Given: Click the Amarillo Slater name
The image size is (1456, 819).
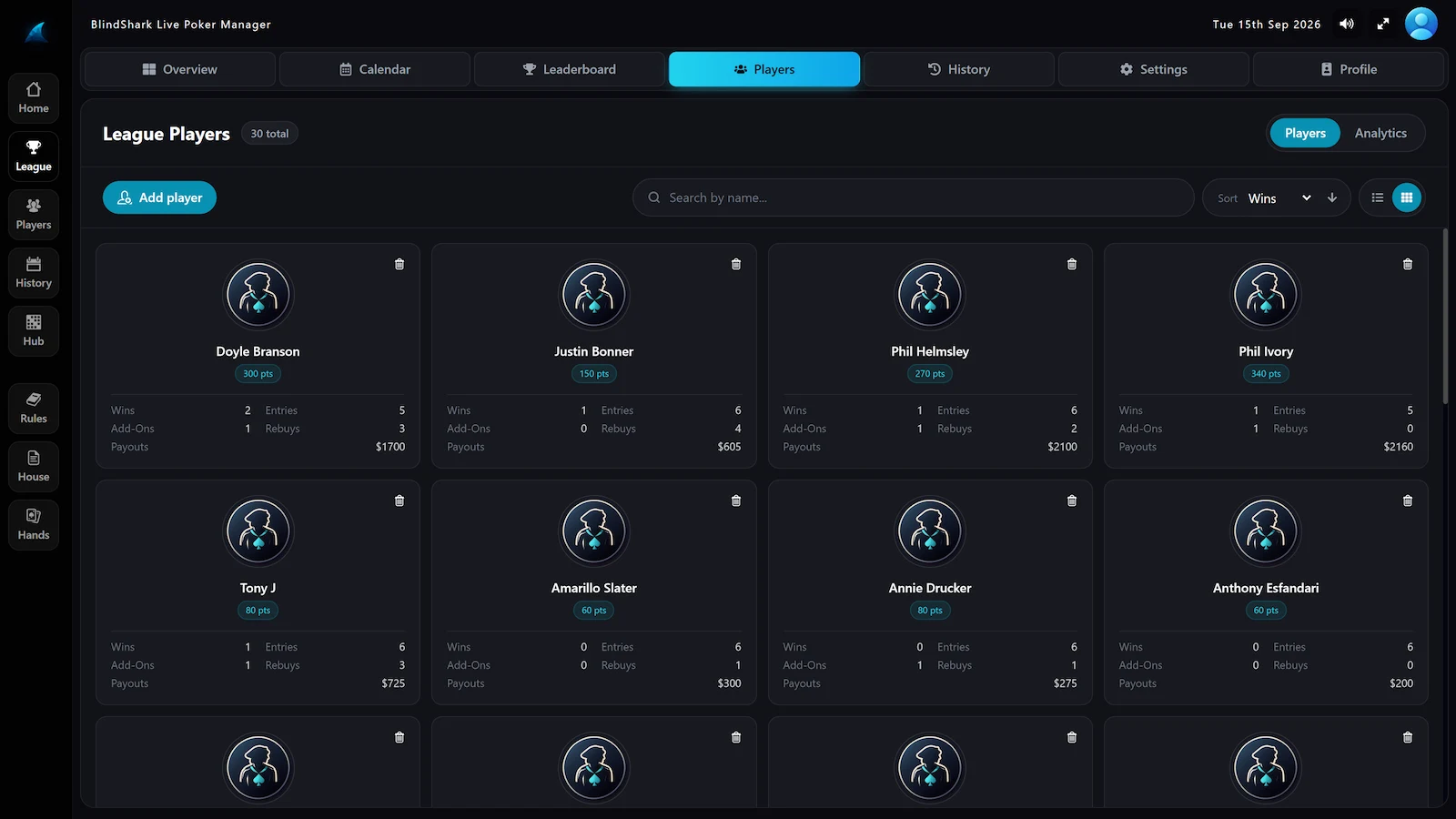Looking at the screenshot, I should [594, 588].
